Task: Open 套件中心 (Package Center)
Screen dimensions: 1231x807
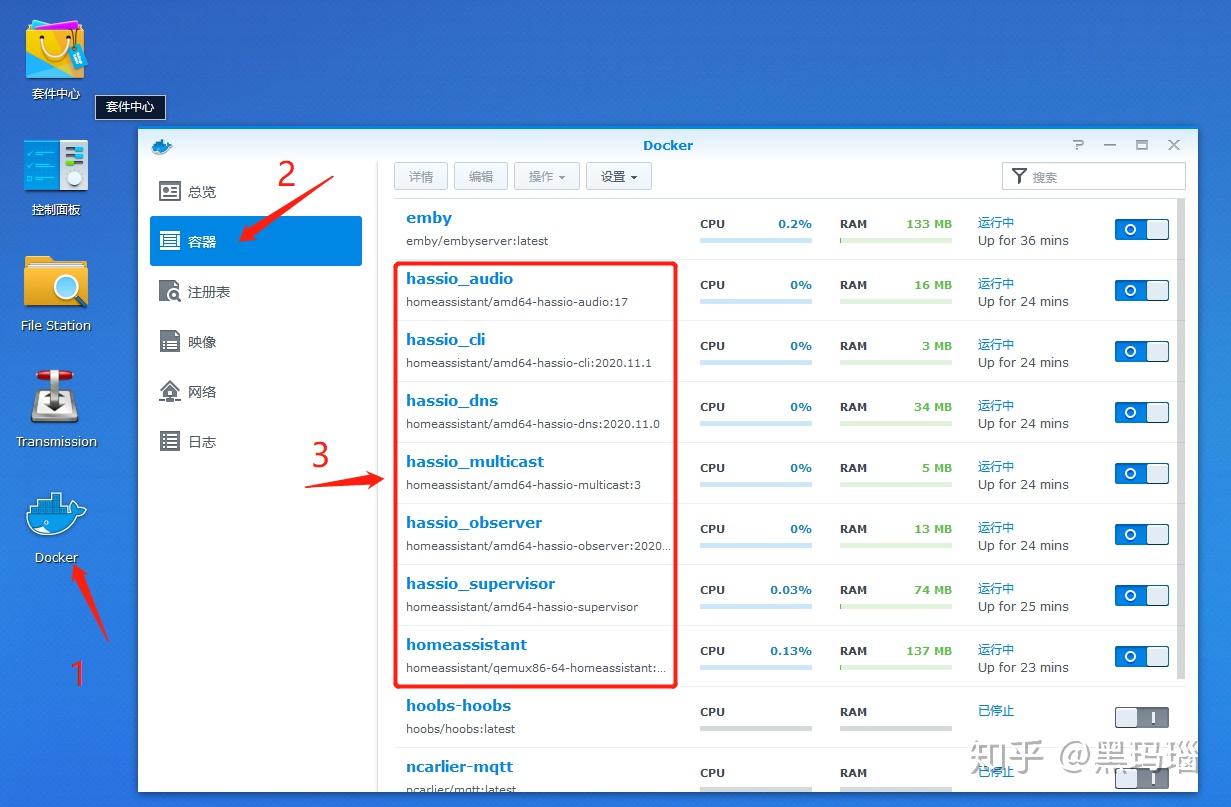Action: (x=55, y=48)
